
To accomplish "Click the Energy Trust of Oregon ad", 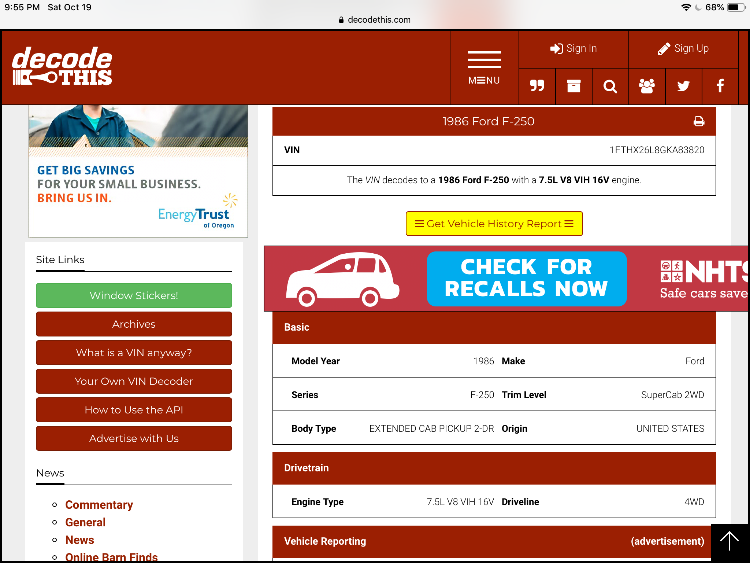I will click(138, 171).
